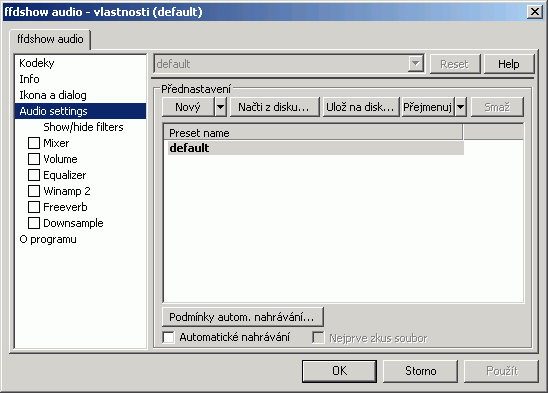Click the Přejmenuj button

[x=428, y=107]
